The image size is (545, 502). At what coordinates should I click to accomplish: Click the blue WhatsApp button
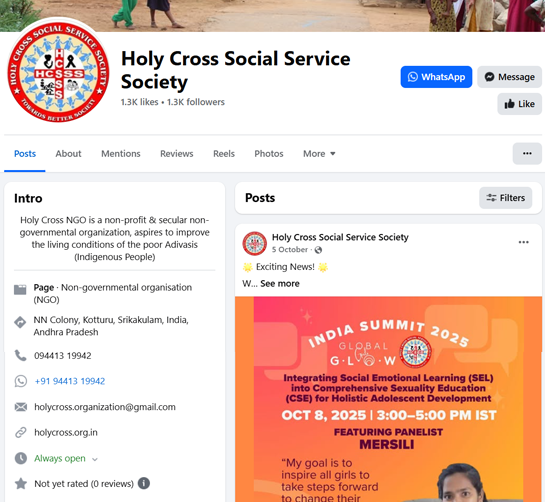[x=436, y=77]
